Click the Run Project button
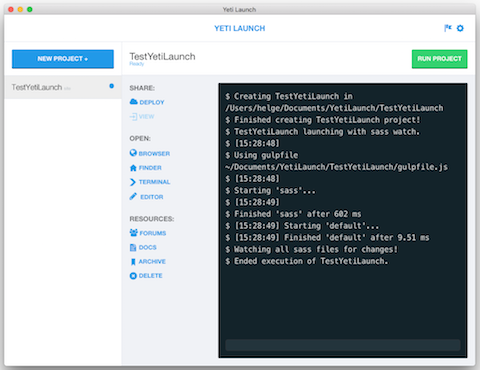The image size is (480, 370). point(439,59)
